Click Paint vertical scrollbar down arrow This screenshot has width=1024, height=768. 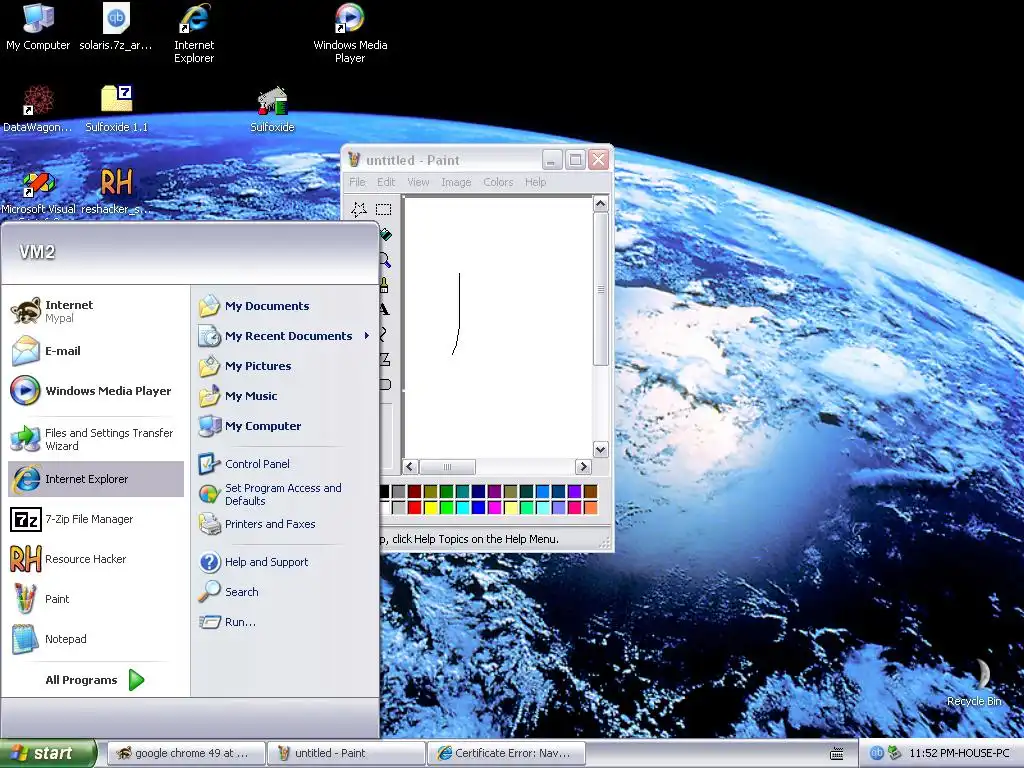pyautogui.click(x=601, y=449)
